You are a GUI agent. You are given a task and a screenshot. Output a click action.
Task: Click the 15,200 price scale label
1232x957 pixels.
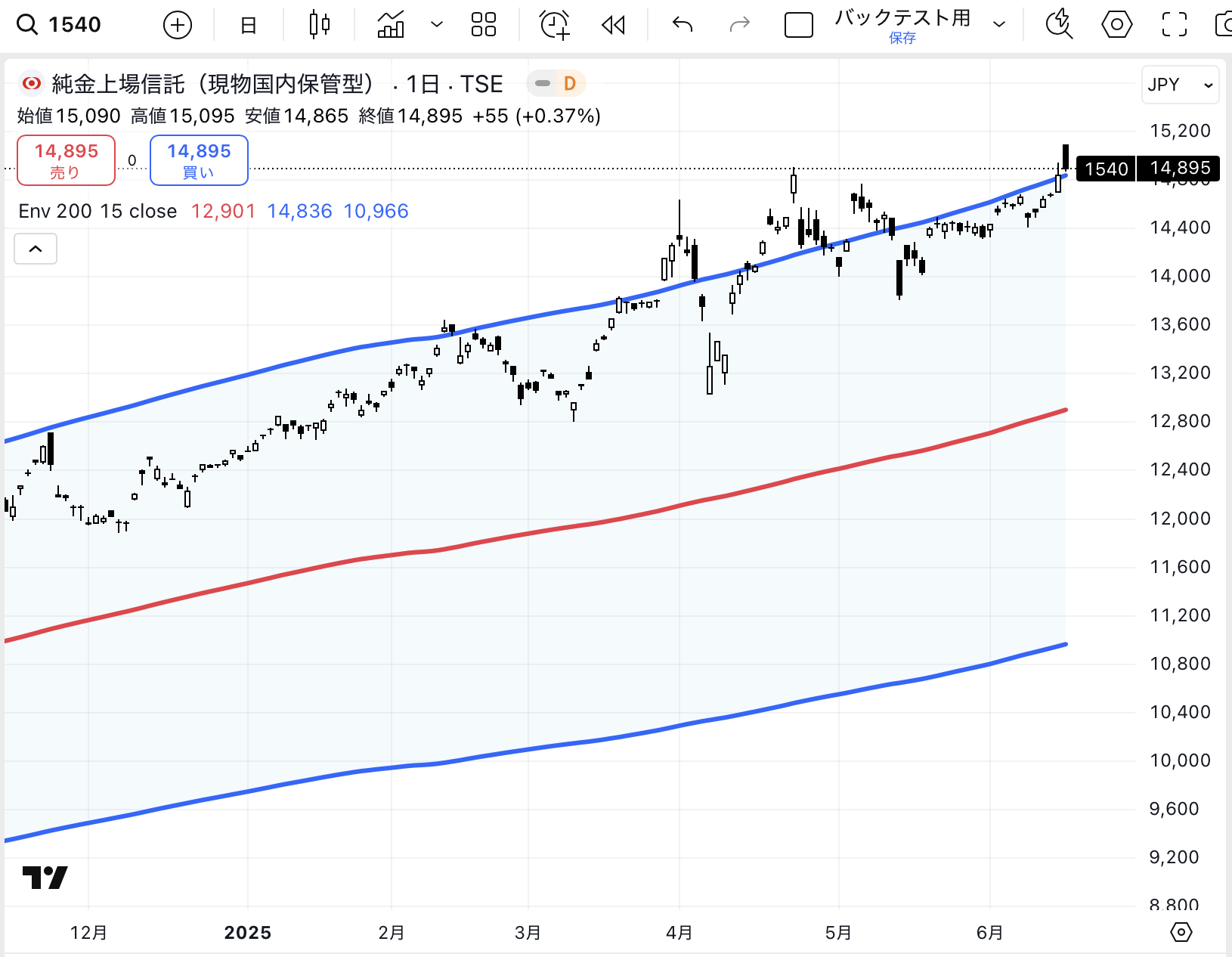(x=1180, y=131)
